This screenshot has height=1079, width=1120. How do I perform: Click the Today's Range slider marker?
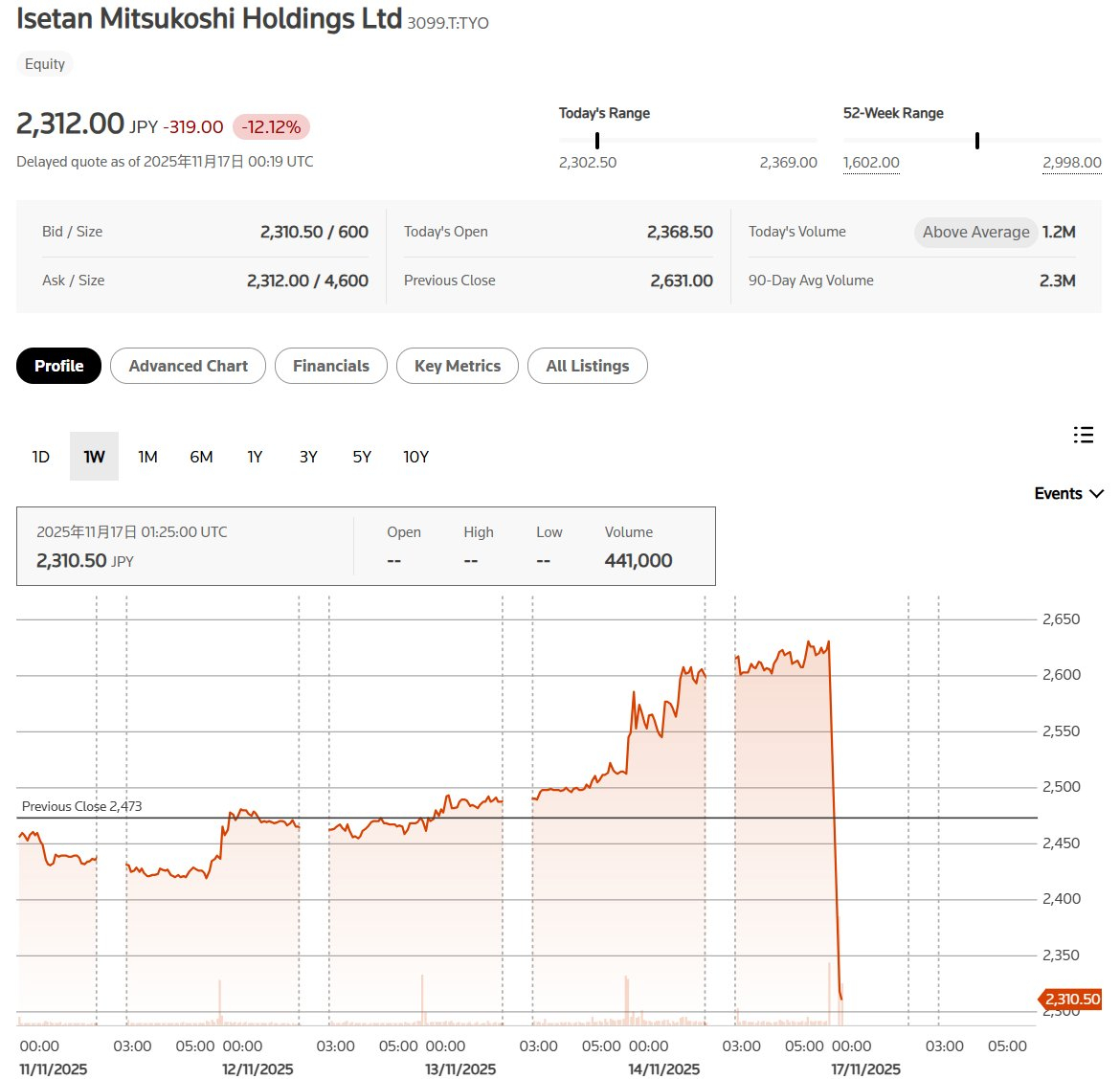click(597, 141)
